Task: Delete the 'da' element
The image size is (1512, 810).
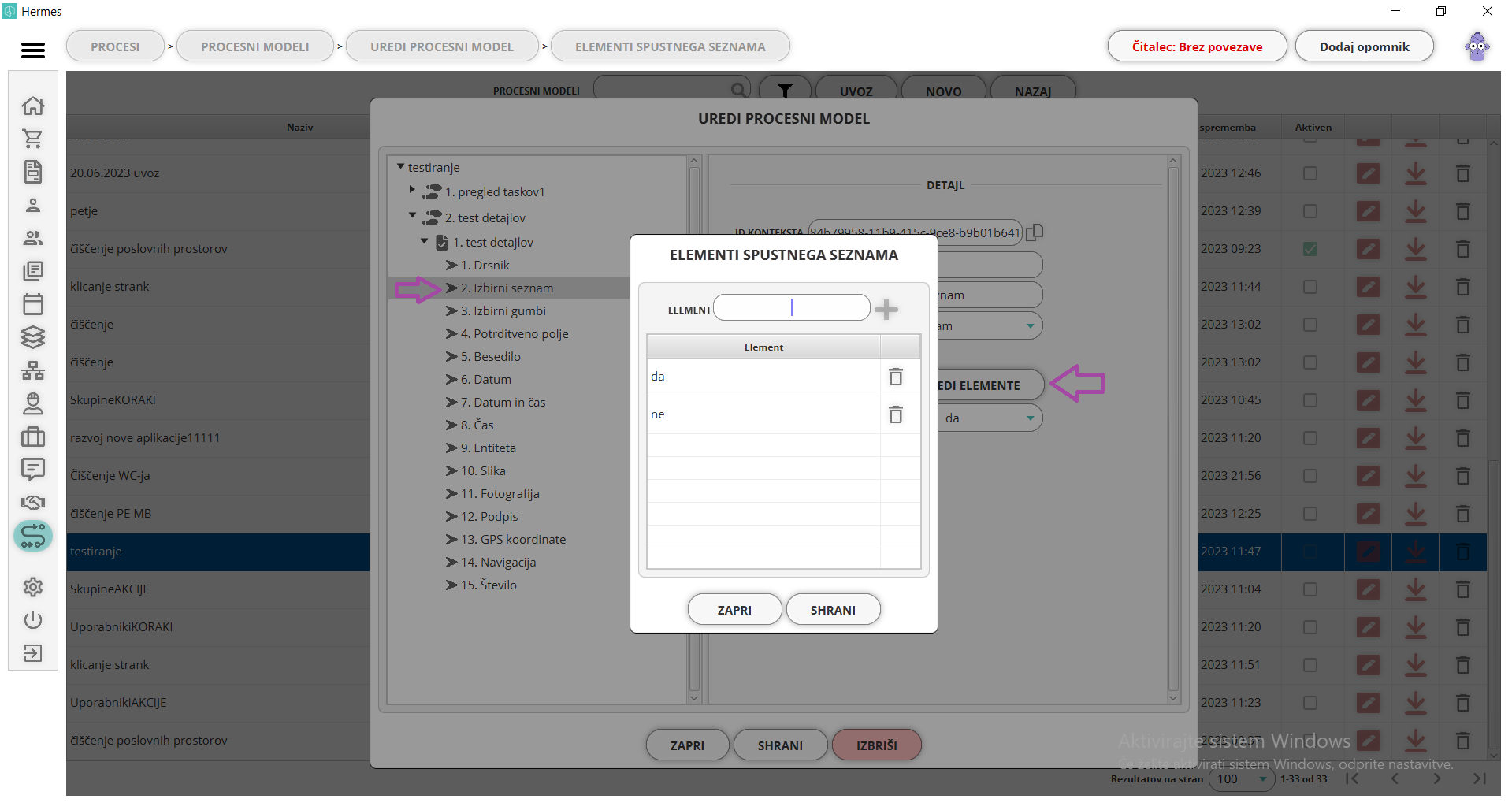Action: point(896,377)
